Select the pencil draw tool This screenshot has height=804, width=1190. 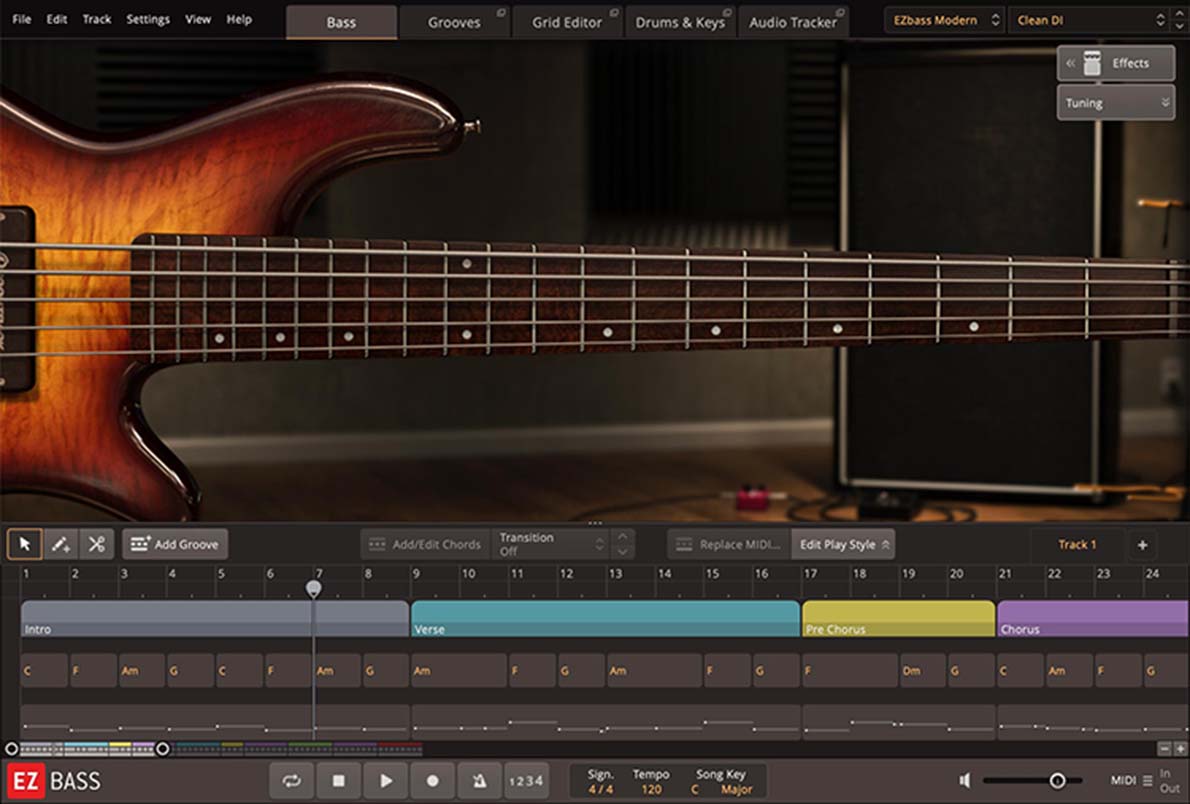[60, 544]
